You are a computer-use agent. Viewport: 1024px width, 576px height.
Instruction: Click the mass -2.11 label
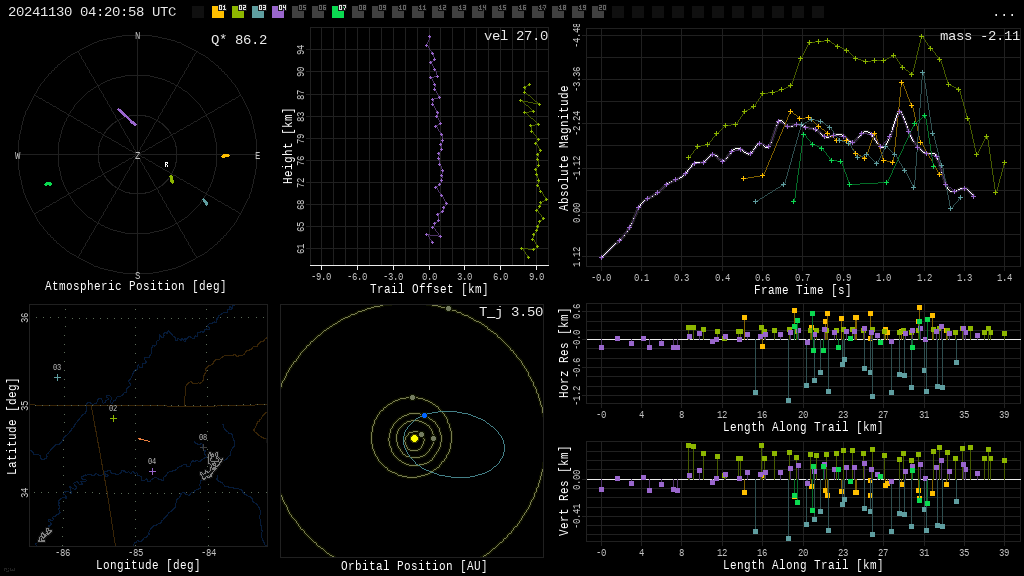click(980, 36)
